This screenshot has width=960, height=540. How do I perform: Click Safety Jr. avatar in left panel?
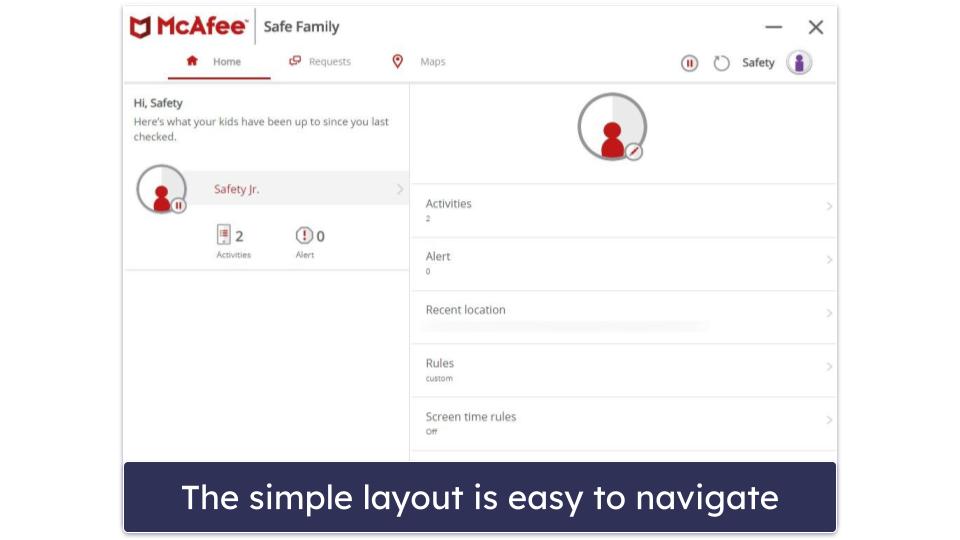click(161, 189)
